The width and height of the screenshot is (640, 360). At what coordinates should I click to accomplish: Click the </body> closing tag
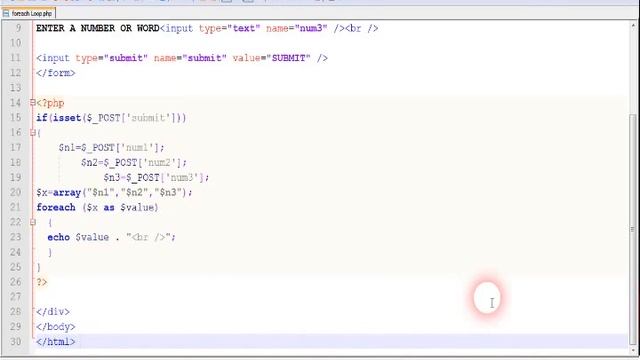[x=56, y=327]
